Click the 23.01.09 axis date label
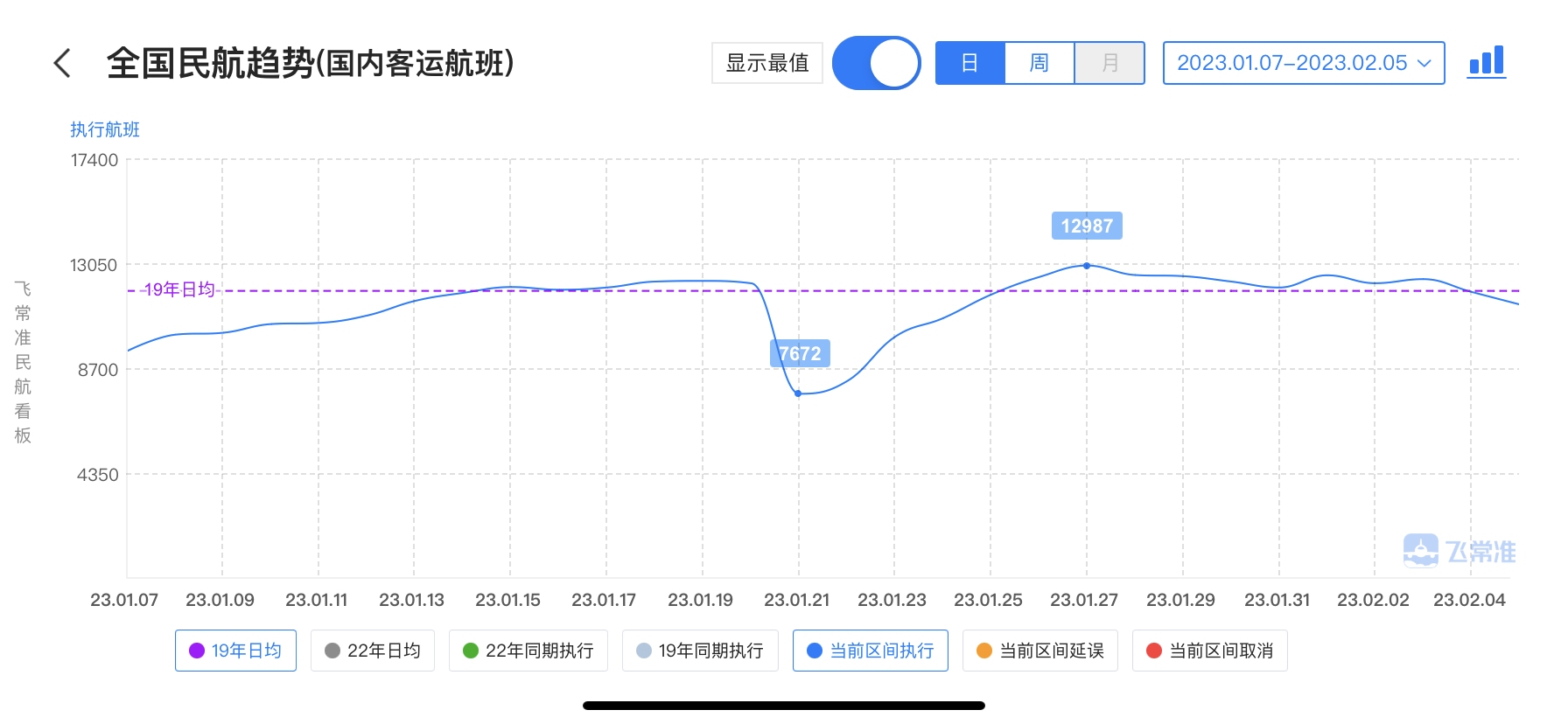Viewport: 1568px width, 724px height. click(x=220, y=600)
